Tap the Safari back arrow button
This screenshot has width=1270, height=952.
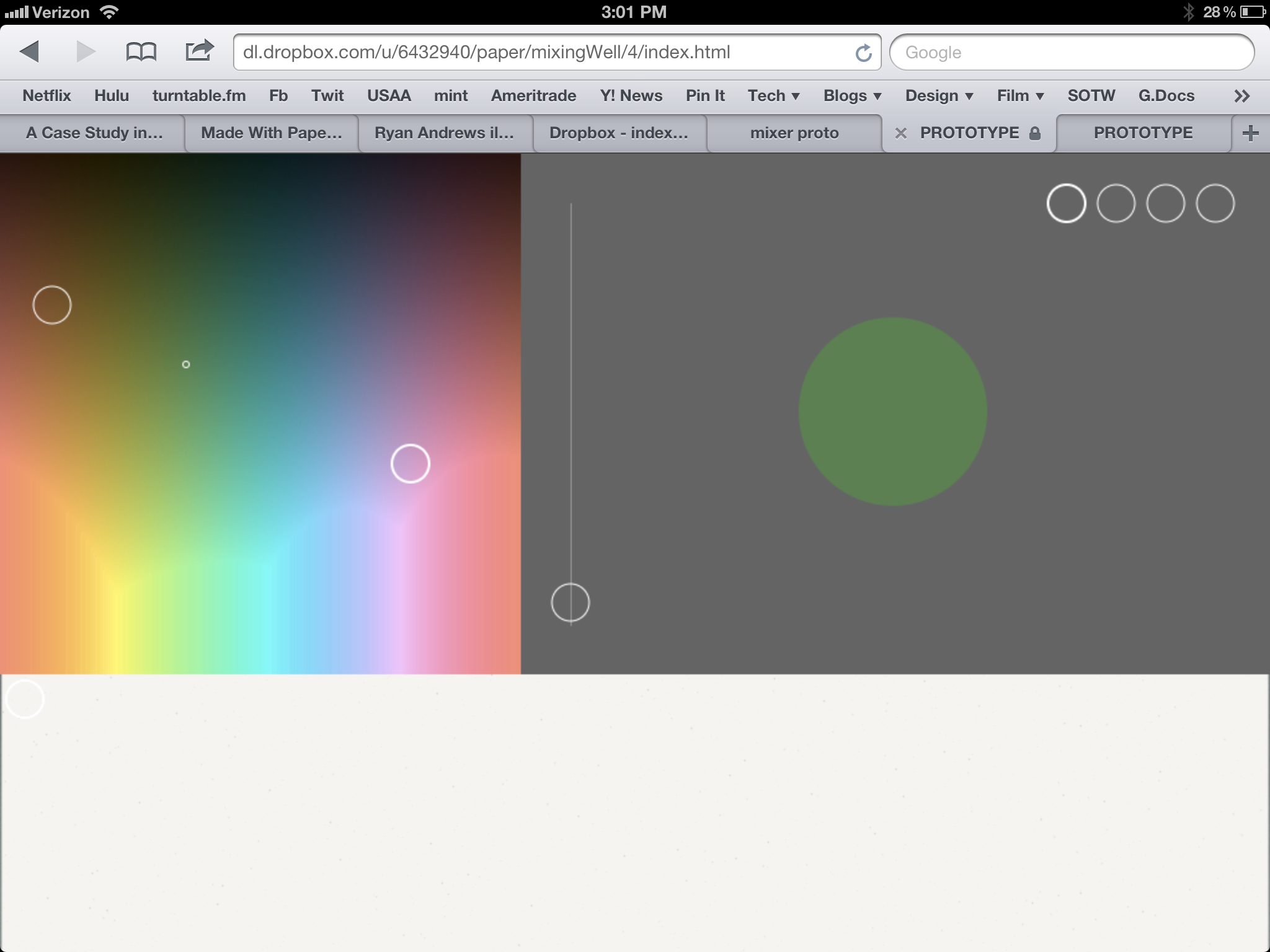[x=29, y=51]
